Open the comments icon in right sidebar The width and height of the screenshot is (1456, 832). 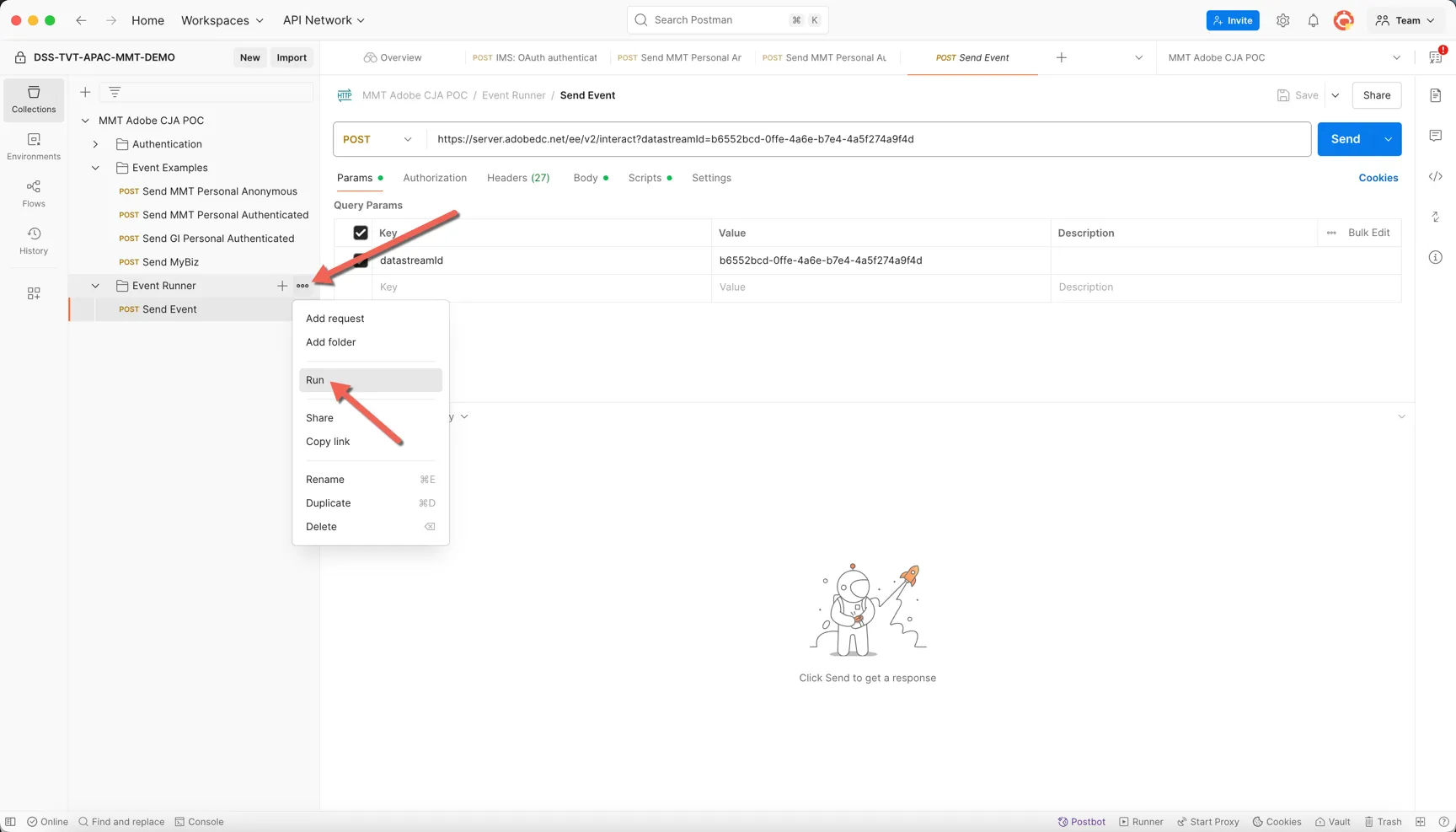(x=1435, y=136)
